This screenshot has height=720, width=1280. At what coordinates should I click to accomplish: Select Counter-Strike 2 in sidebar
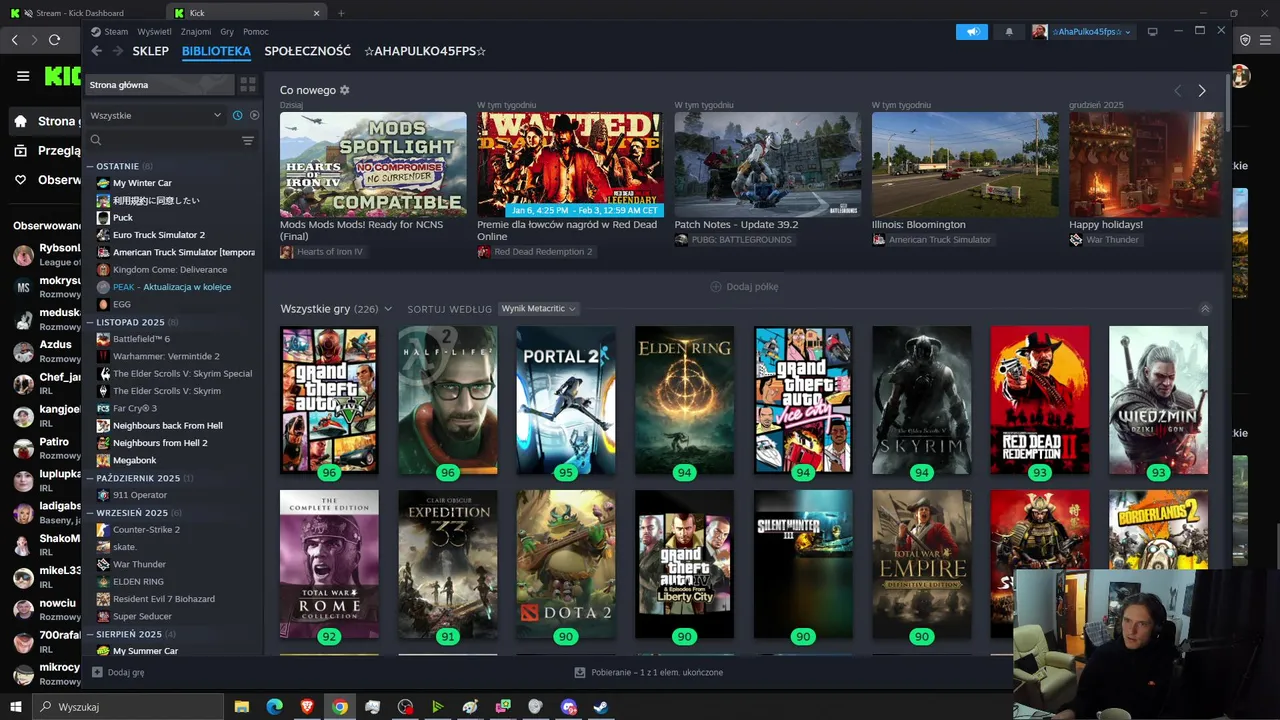coord(146,530)
